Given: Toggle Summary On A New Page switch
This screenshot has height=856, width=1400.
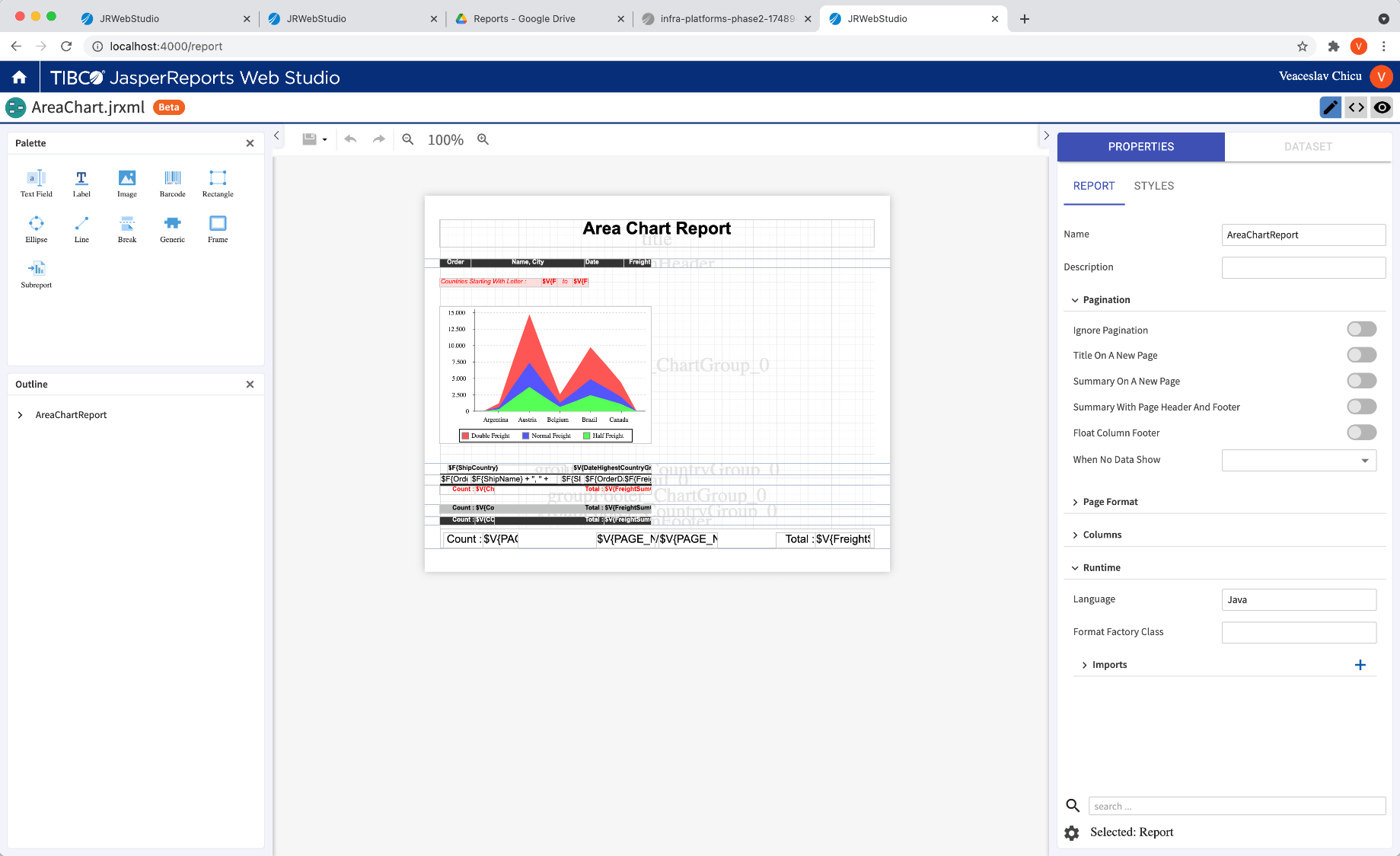Looking at the screenshot, I should coord(1362,381).
